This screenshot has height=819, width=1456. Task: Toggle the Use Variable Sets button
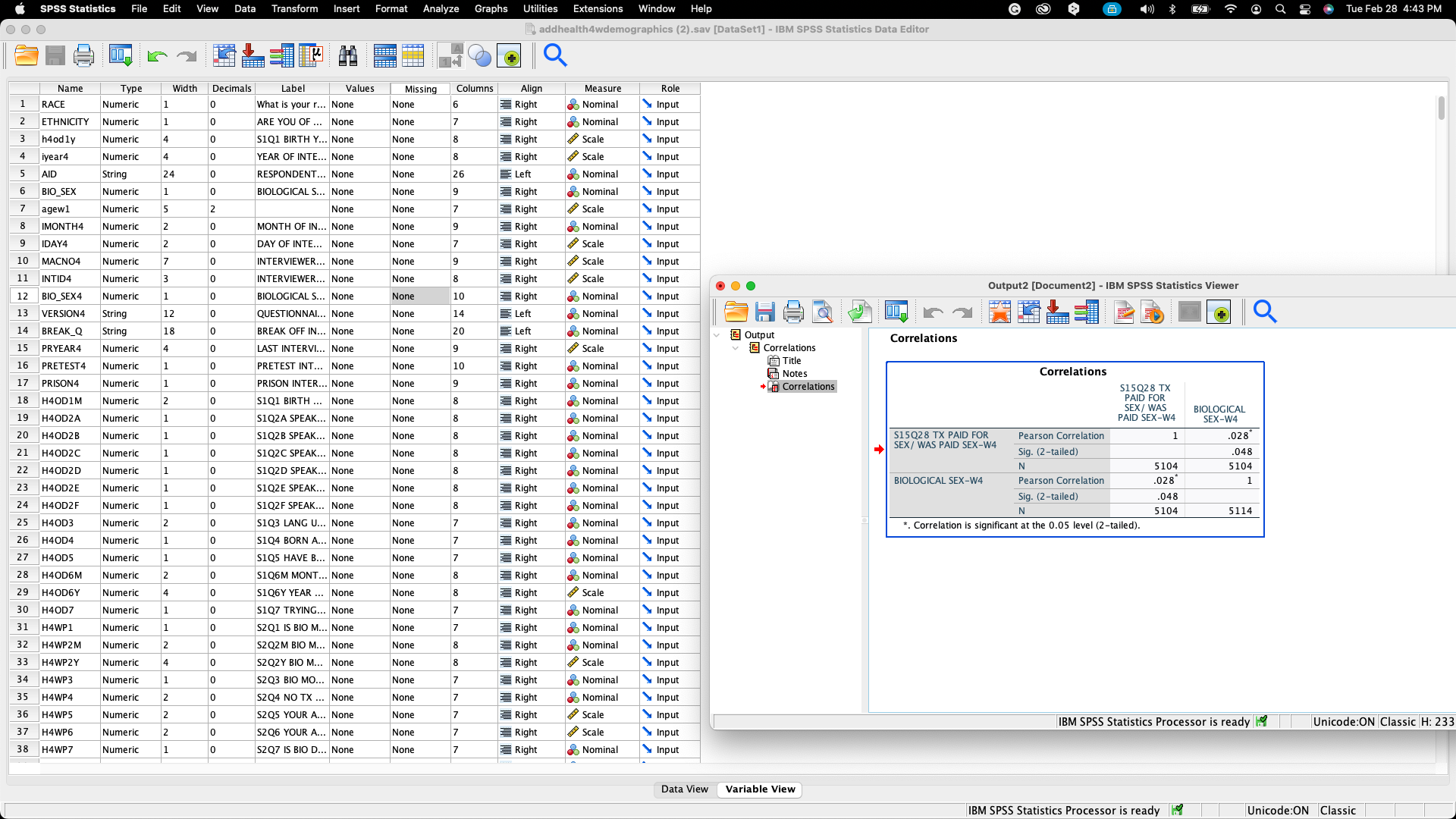tap(479, 56)
